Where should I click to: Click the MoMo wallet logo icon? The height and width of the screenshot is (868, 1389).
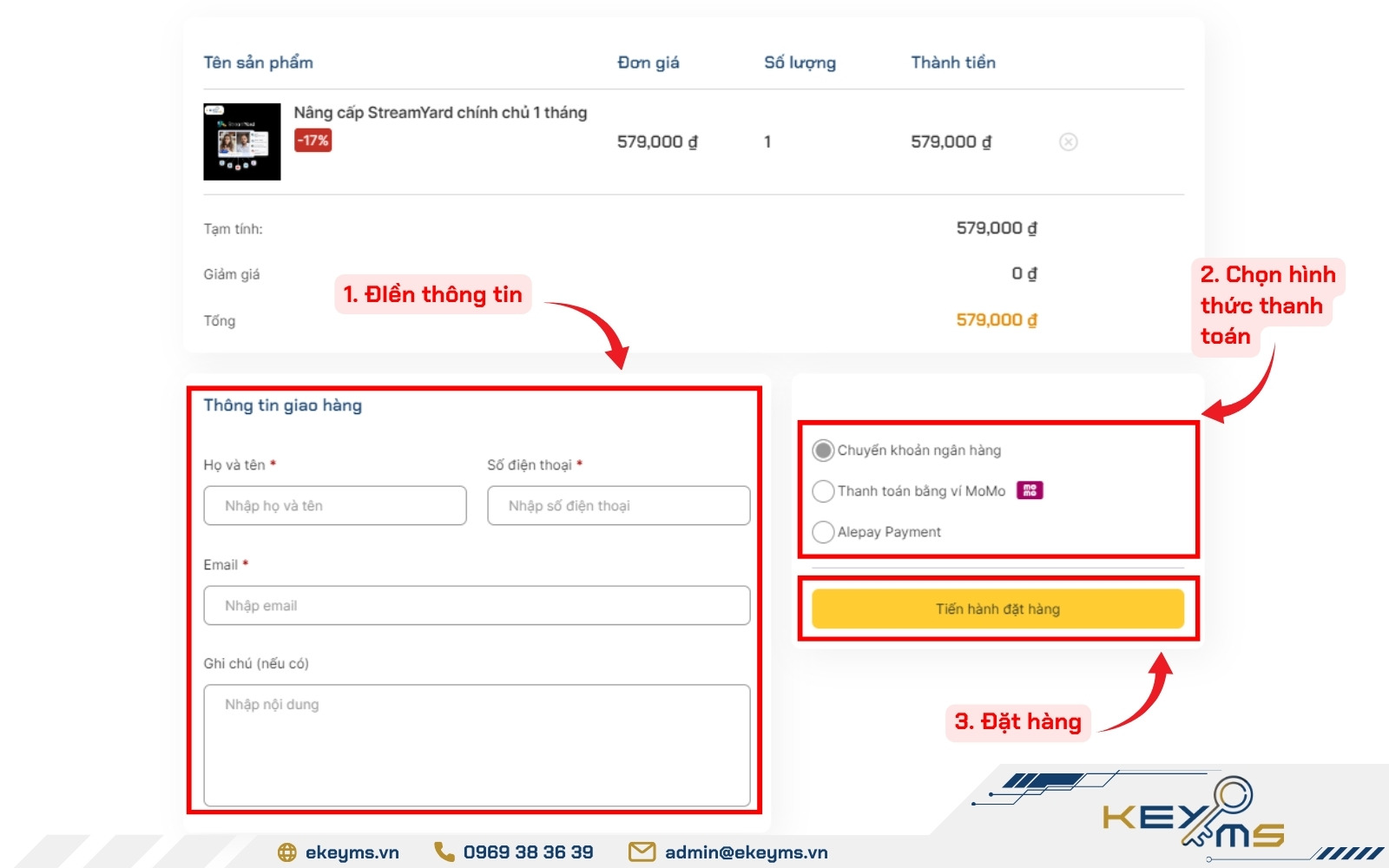pos(1030,490)
